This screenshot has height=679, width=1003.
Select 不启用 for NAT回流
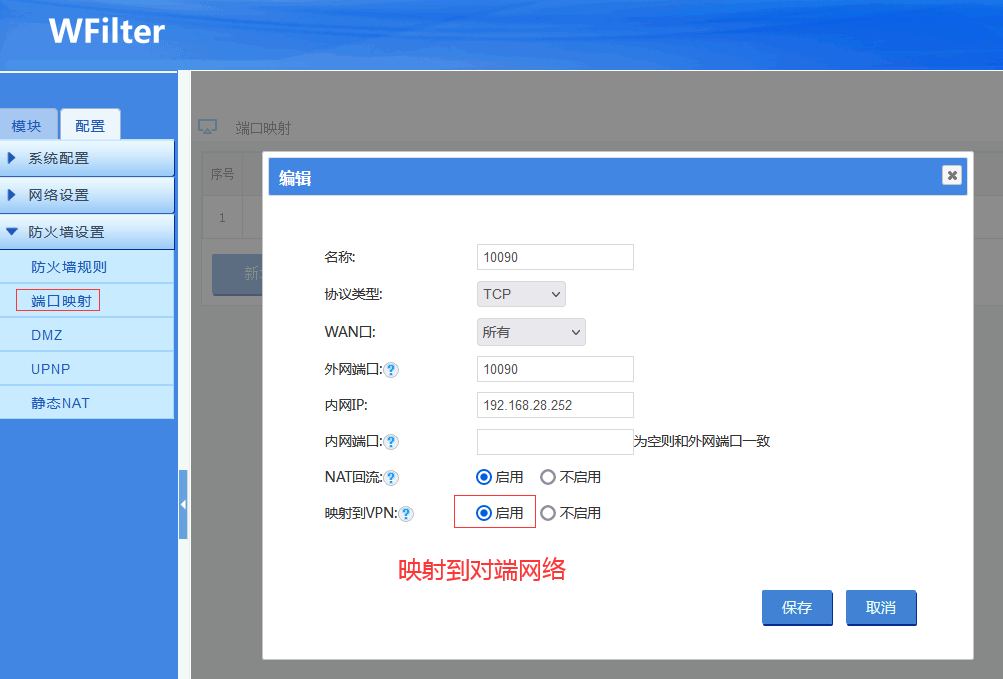[x=548, y=477]
